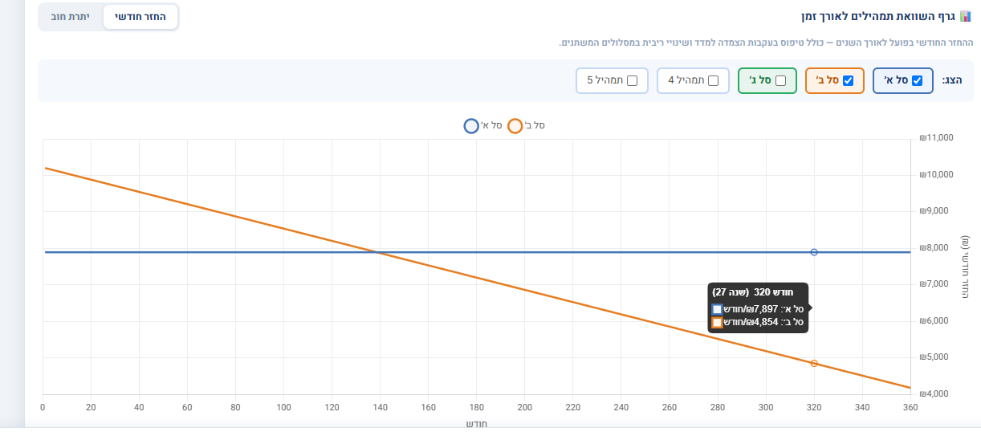Click the orange square swatch in the tooltip
Image resolution: width=981 pixels, height=432 pixels.
[x=717, y=322]
